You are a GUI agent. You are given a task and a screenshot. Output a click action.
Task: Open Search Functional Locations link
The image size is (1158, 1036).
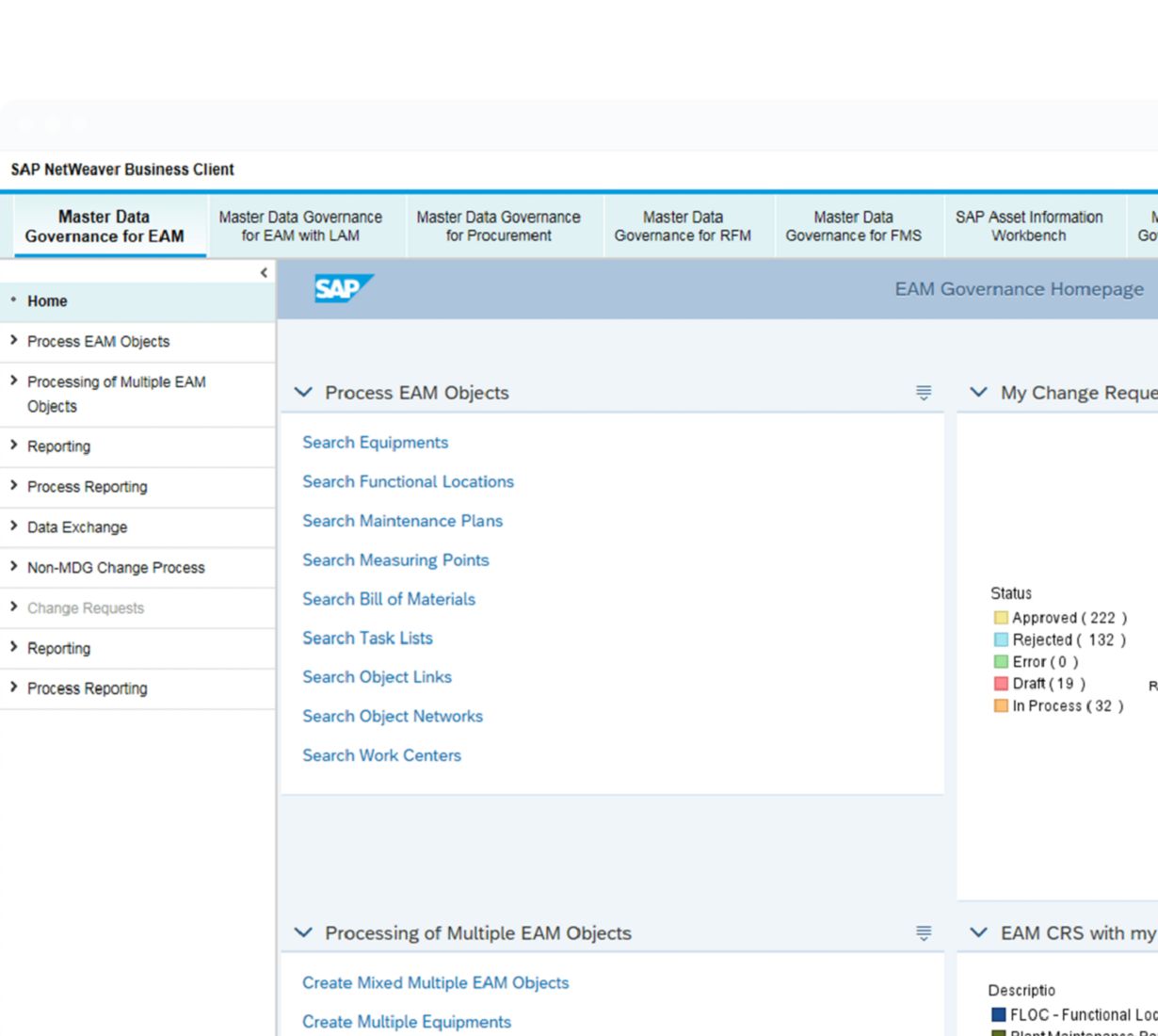pos(408,481)
